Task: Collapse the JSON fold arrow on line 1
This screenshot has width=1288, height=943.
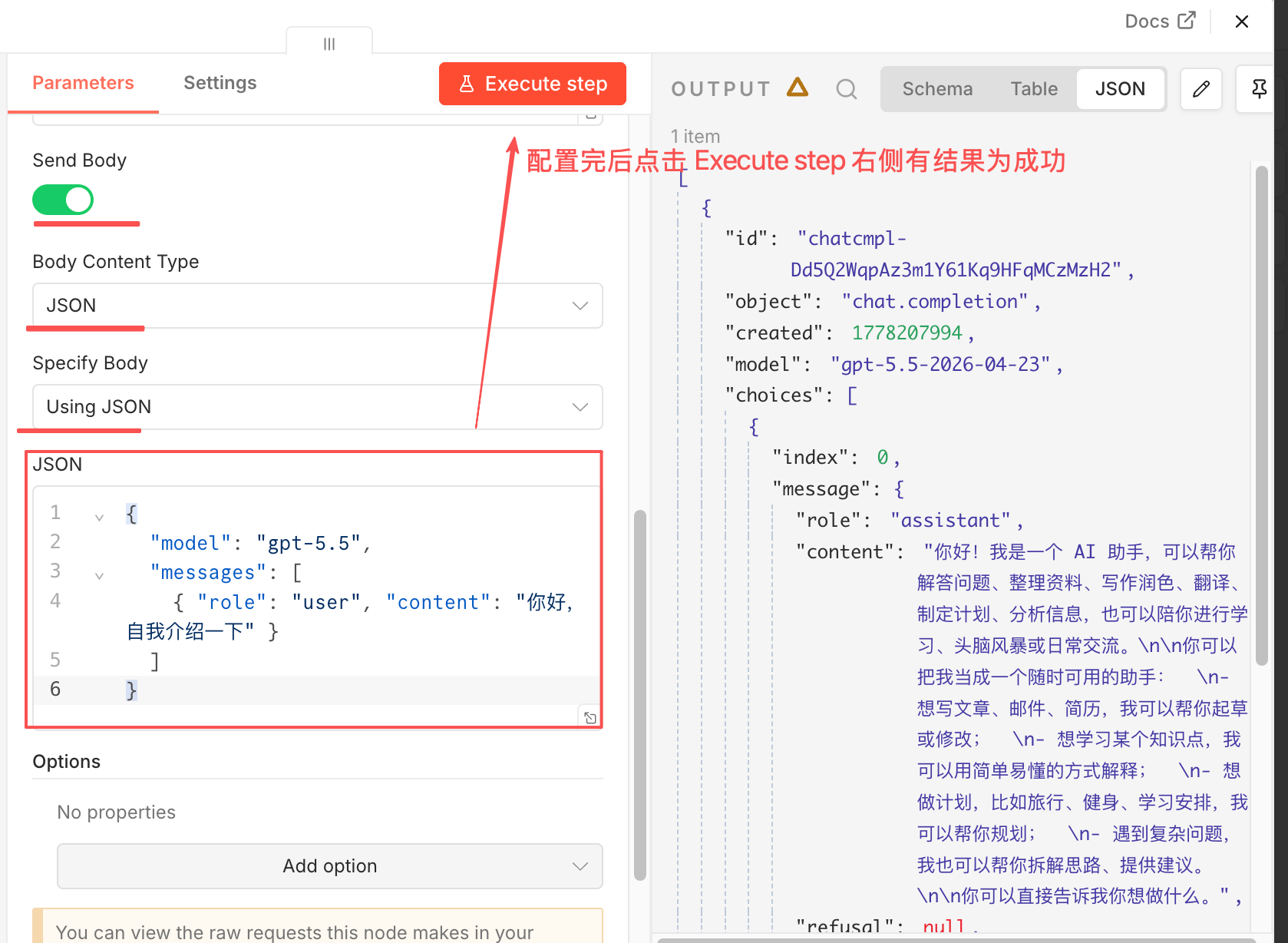Action: 99,517
